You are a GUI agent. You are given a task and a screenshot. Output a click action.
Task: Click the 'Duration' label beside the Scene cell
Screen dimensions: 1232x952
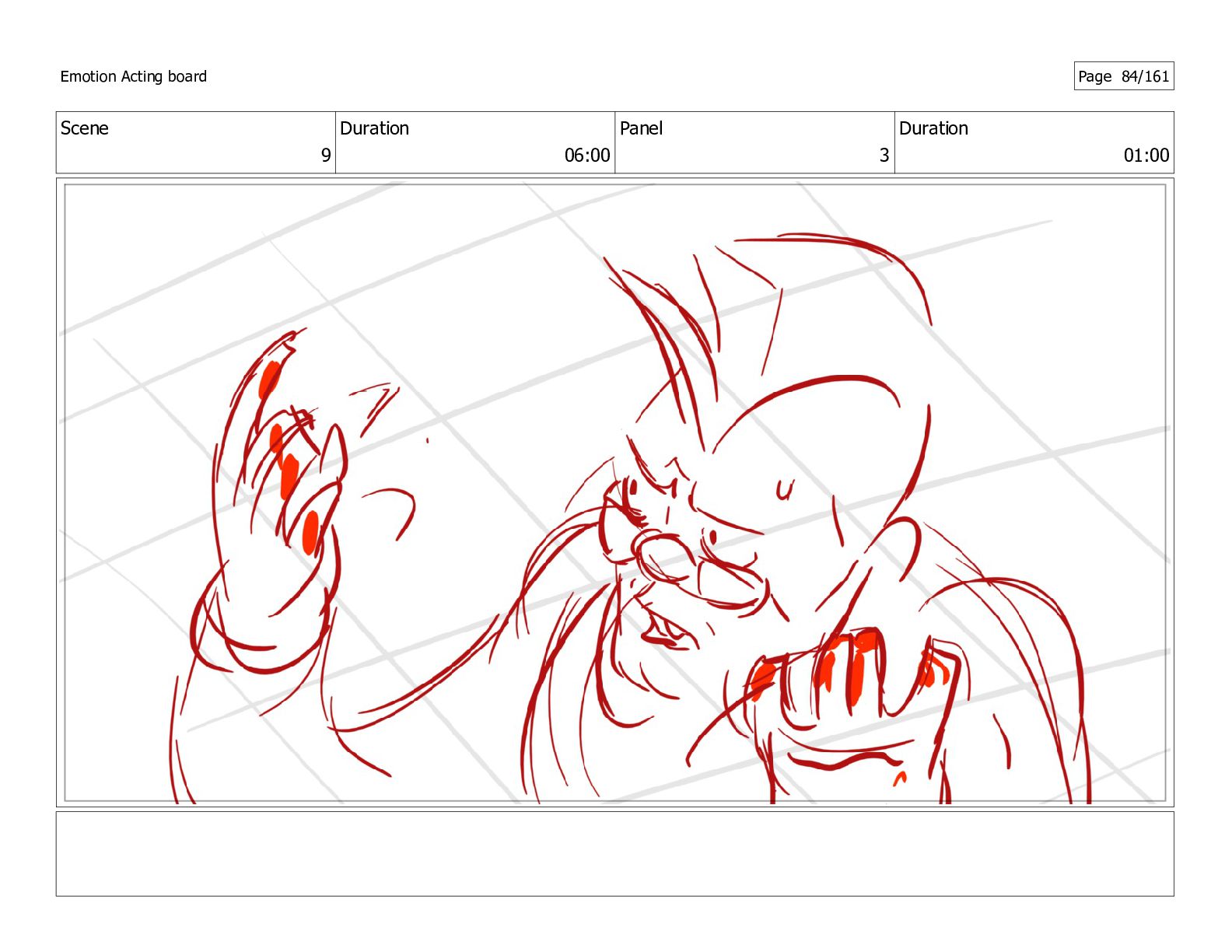coord(375,128)
